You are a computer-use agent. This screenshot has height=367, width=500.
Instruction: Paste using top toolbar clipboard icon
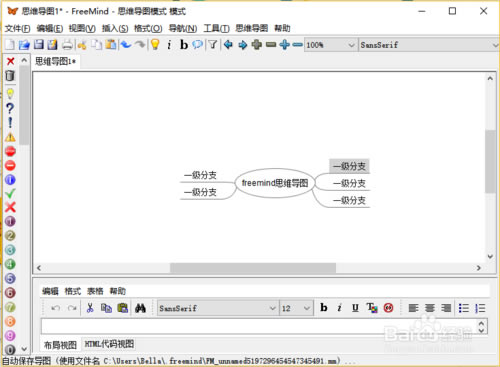point(111,45)
